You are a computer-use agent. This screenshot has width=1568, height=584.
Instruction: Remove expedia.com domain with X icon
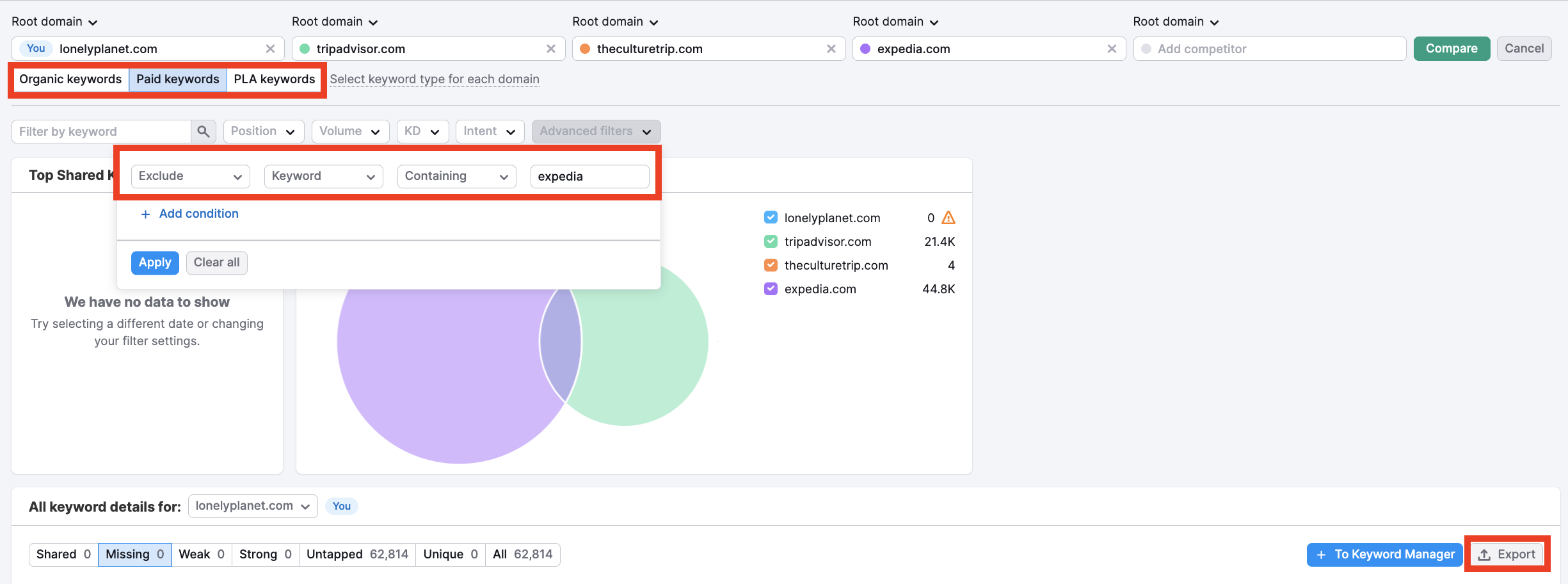coord(1112,49)
